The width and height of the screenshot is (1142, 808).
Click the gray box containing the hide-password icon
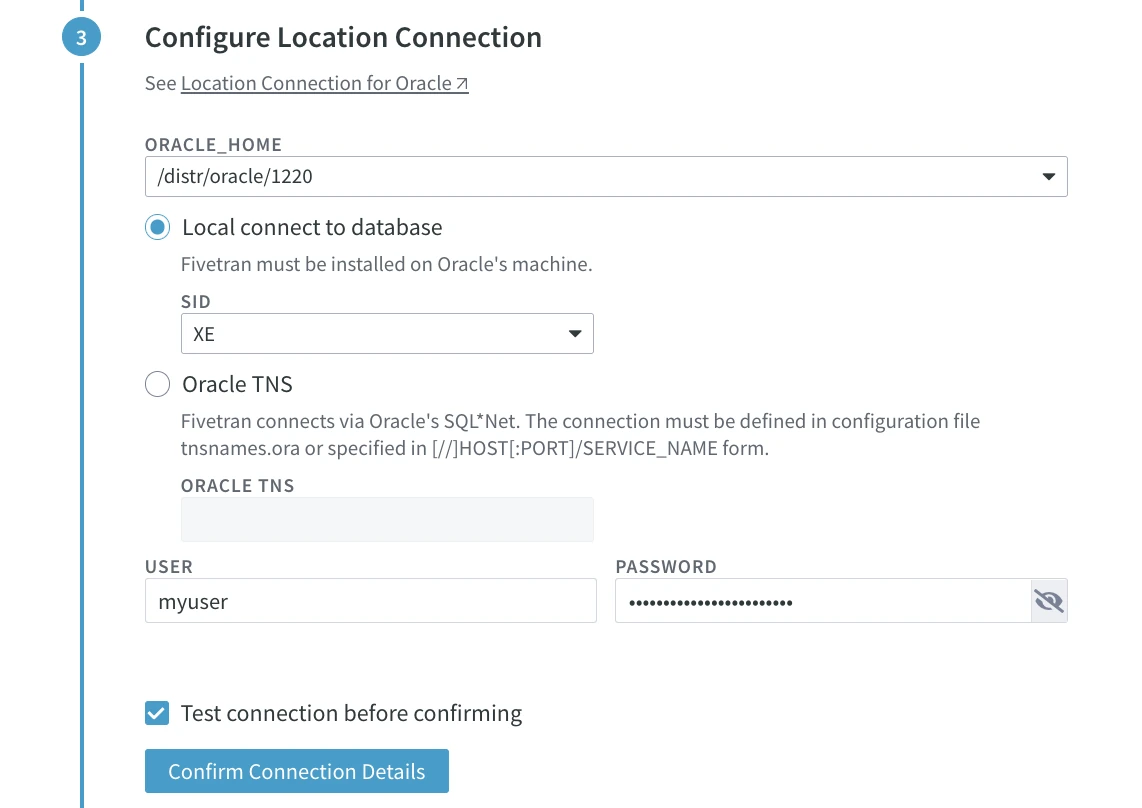click(x=1049, y=600)
